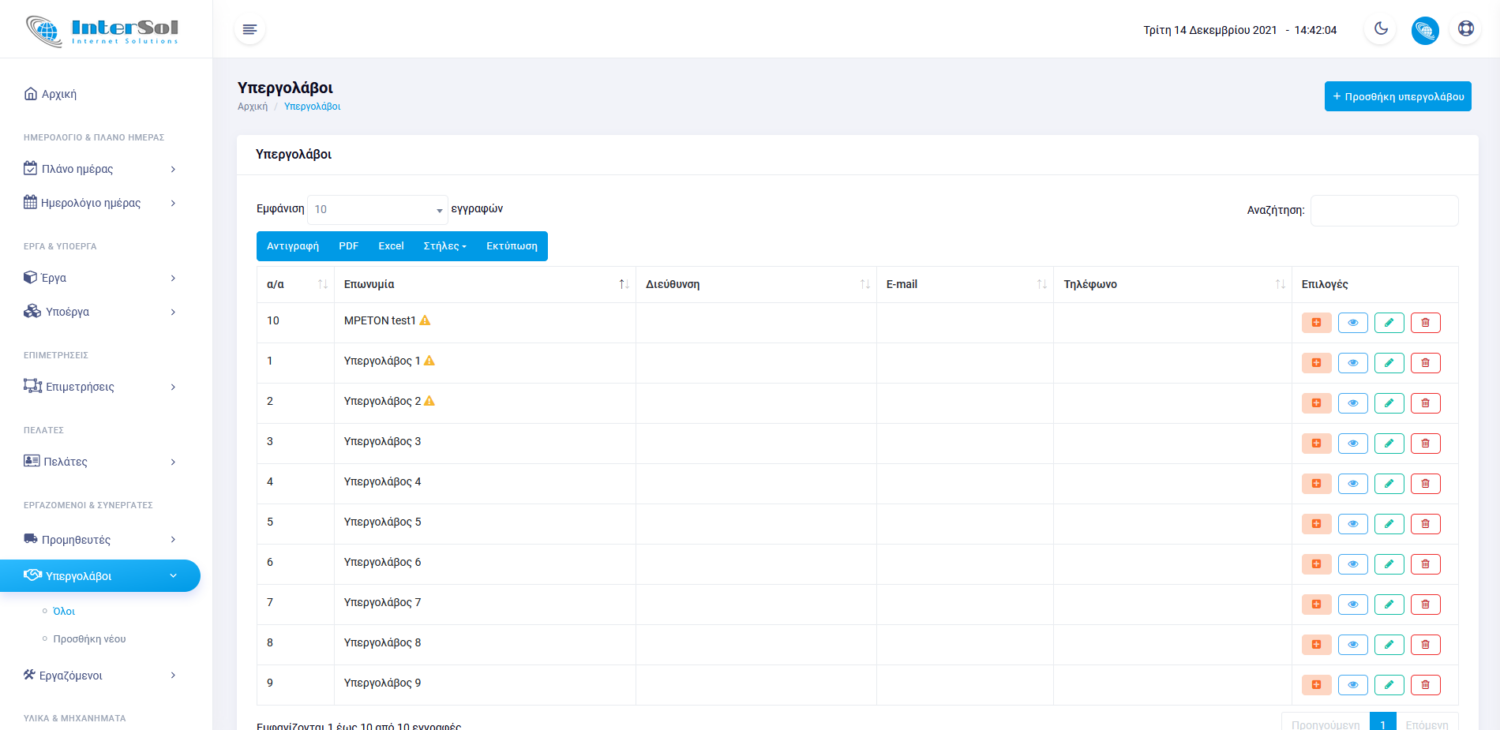The height and width of the screenshot is (730, 1500).
Task: Click the help lifebuoy icon in header
Action: [1466, 29]
